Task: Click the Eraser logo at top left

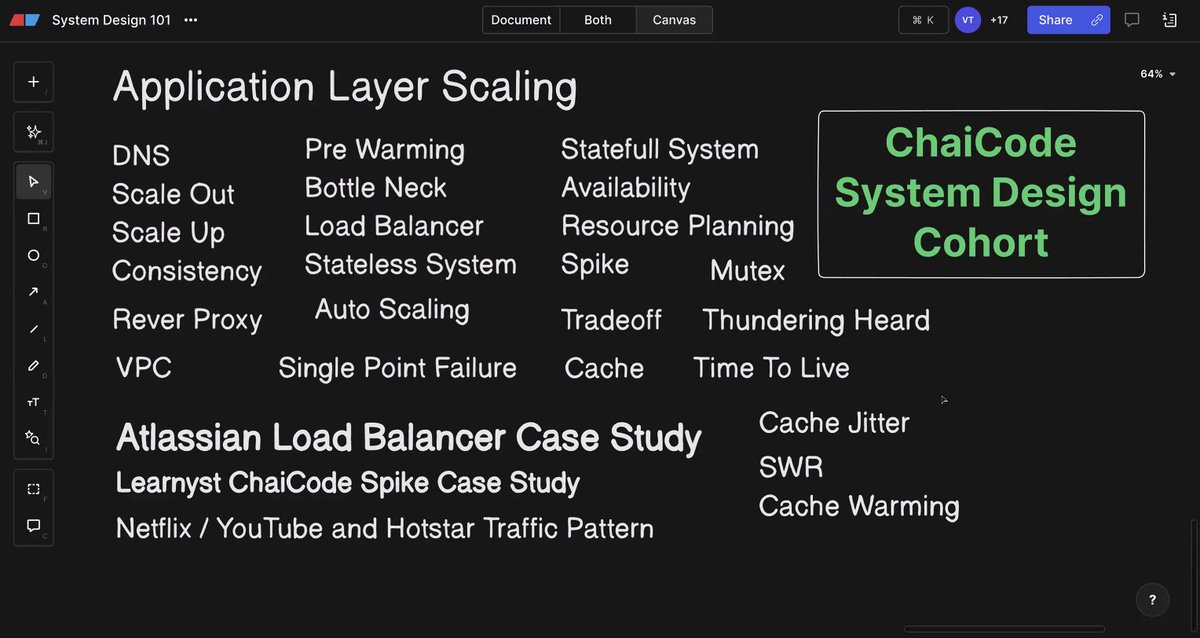Action: click(x=25, y=20)
